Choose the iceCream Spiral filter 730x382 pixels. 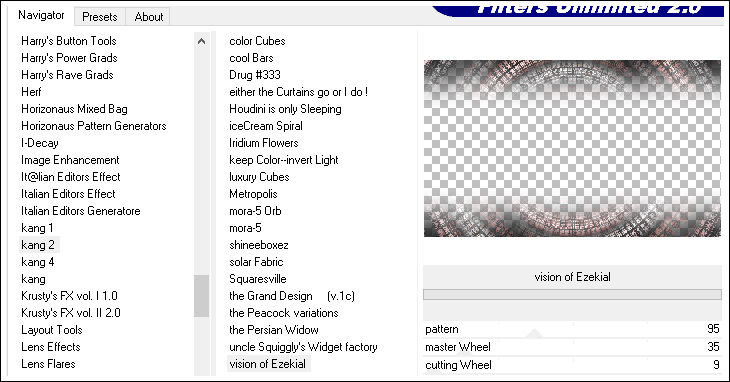[x=266, y=126]
